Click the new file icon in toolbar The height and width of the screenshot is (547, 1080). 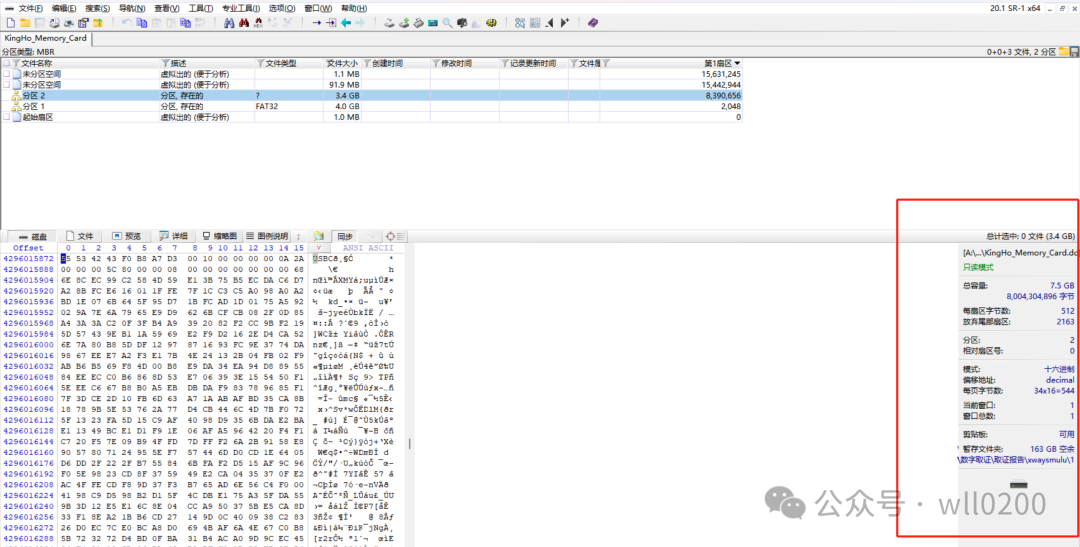coord(9,22)
